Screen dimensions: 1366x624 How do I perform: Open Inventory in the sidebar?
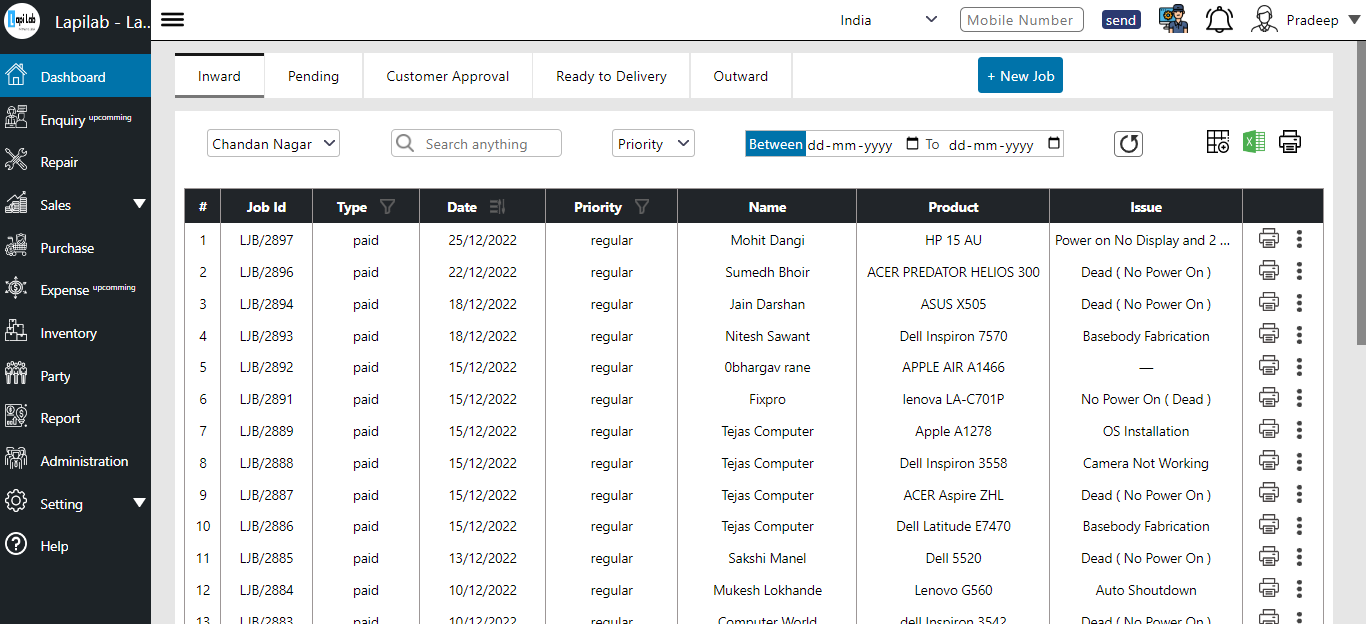(75, 333)
